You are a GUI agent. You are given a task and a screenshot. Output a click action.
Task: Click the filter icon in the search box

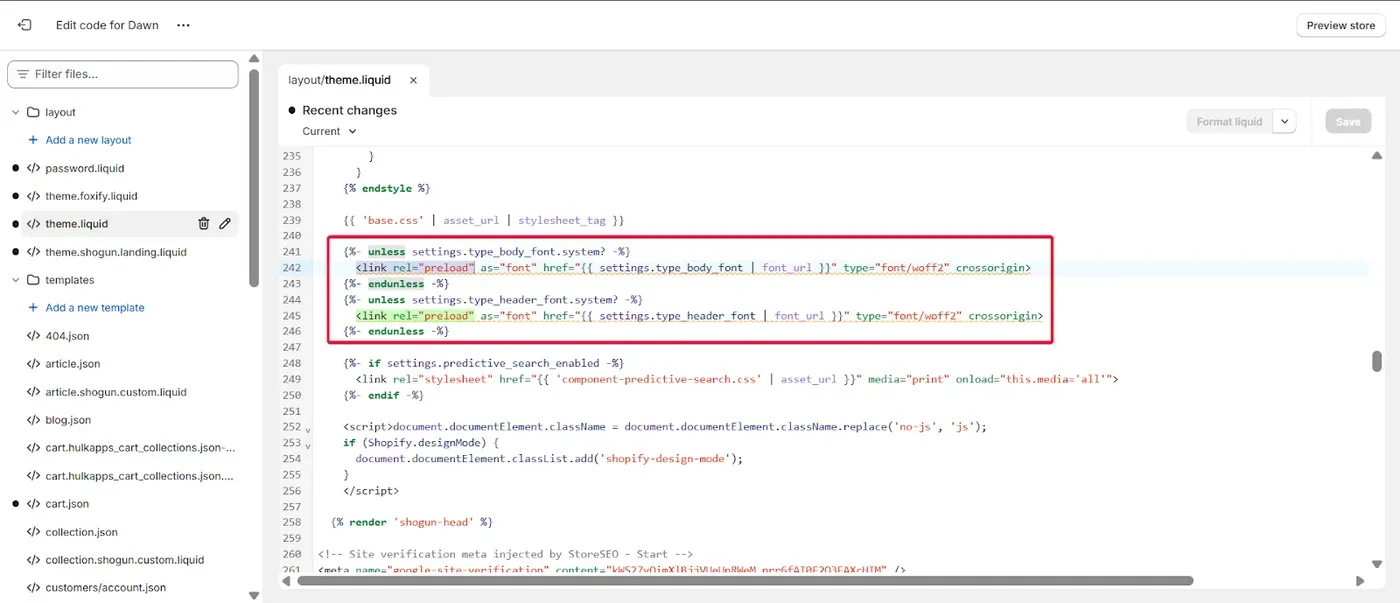click(x=22, y=74)
